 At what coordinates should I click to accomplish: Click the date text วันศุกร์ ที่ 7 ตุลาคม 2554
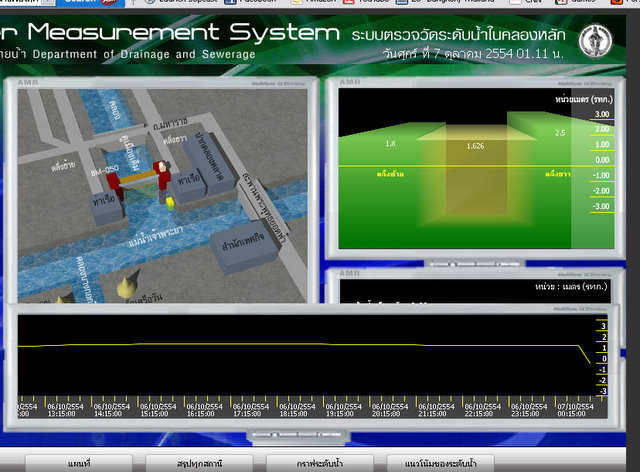tap(448, 53)
